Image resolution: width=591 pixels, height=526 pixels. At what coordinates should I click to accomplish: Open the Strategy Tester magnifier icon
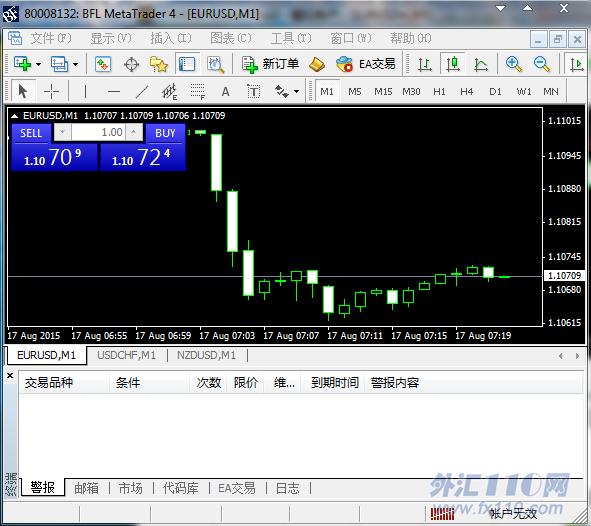pos(216,64)
